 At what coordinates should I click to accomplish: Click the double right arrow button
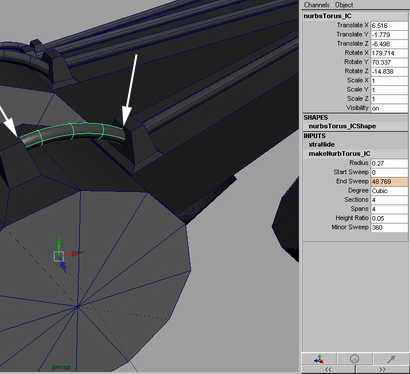coord(382,369)
